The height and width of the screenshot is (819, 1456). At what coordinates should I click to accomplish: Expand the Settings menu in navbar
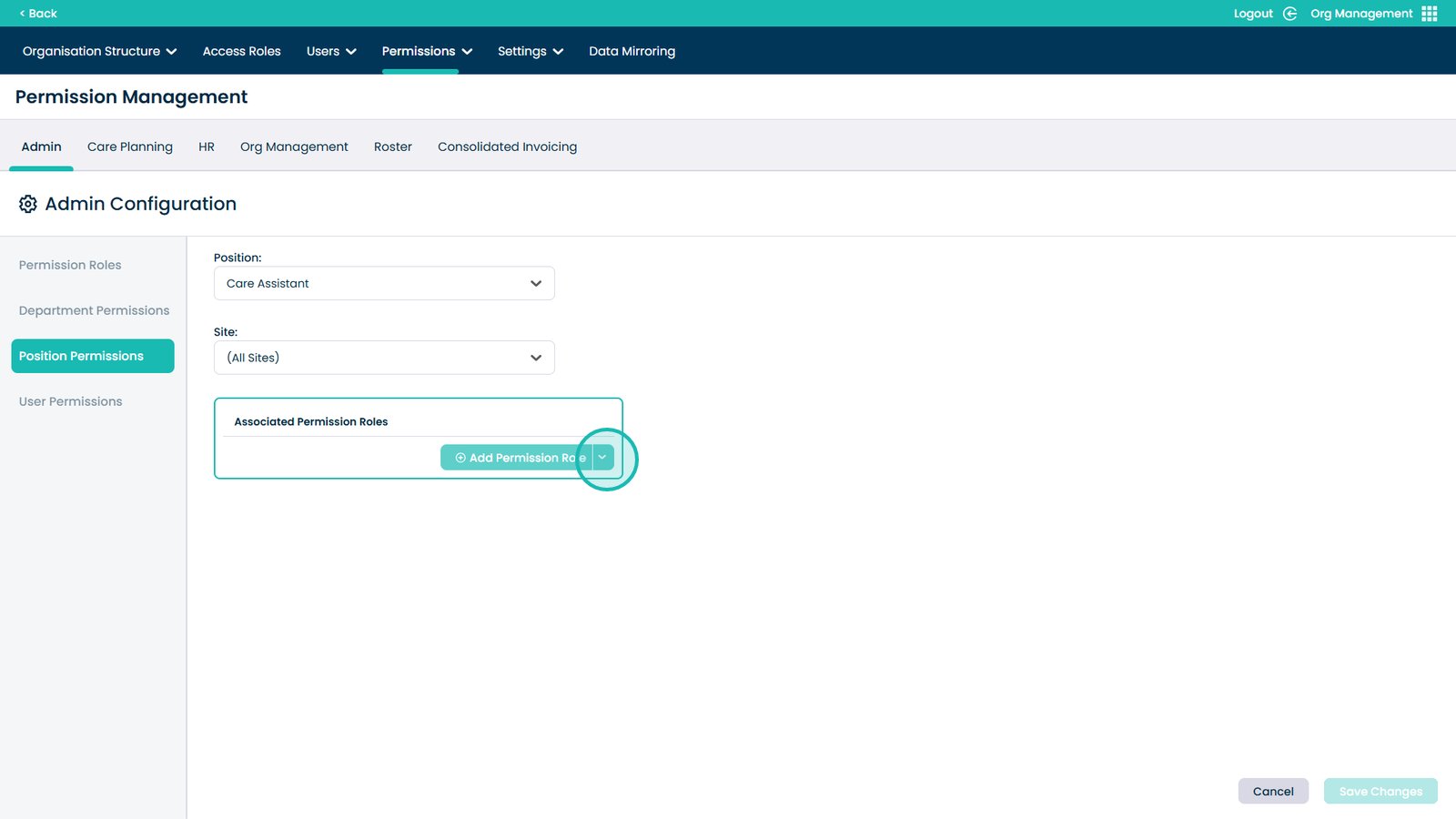pyautogui.click(x=530, y=51)
